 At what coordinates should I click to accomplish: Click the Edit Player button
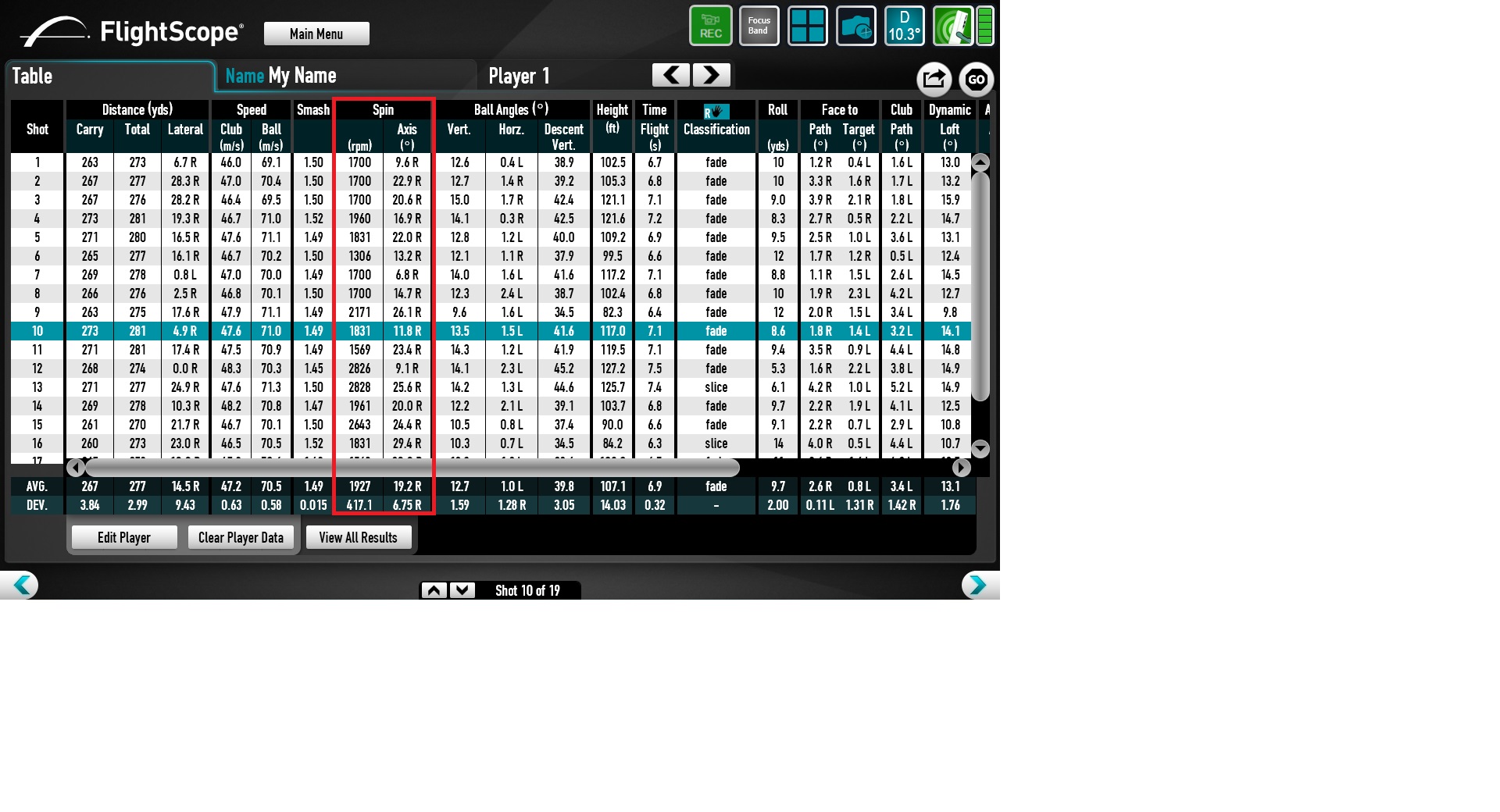[x=124, y=537]
